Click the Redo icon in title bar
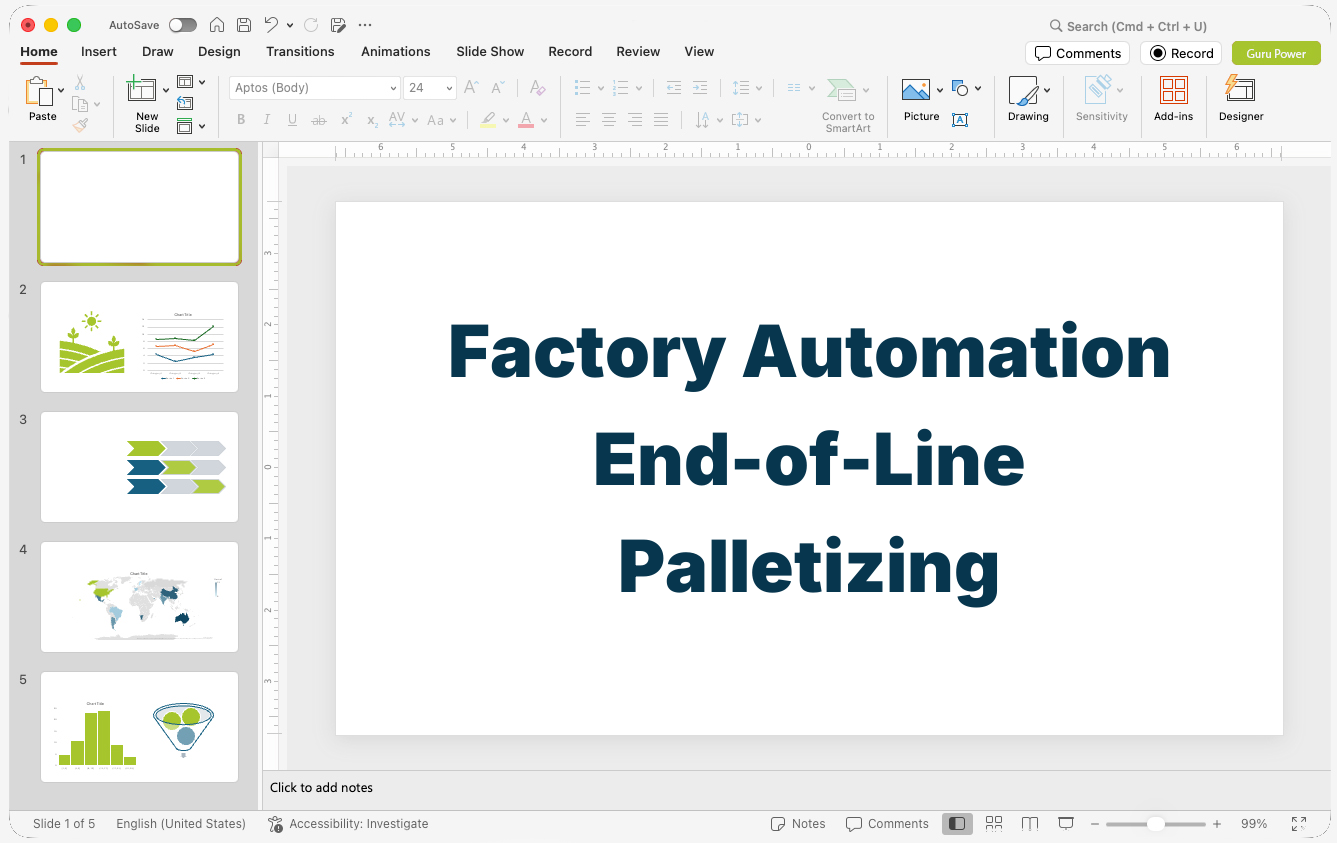 coord(311,25)
